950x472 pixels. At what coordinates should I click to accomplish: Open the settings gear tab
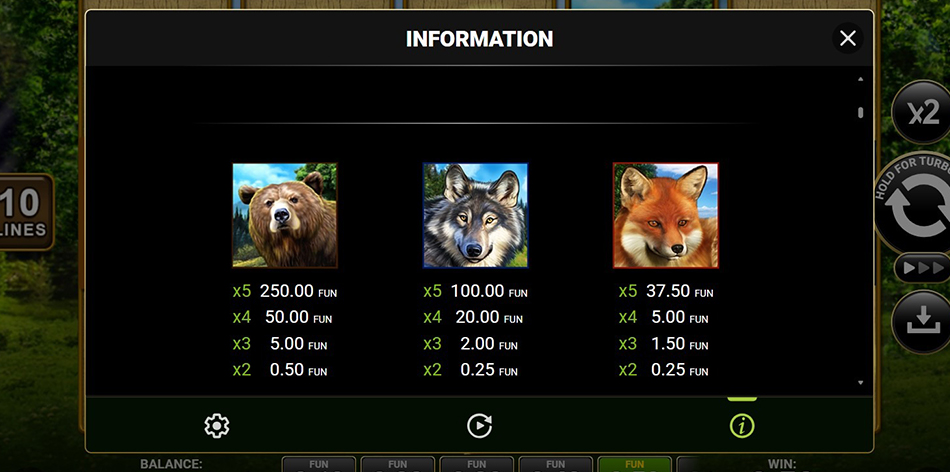(216, 426)
